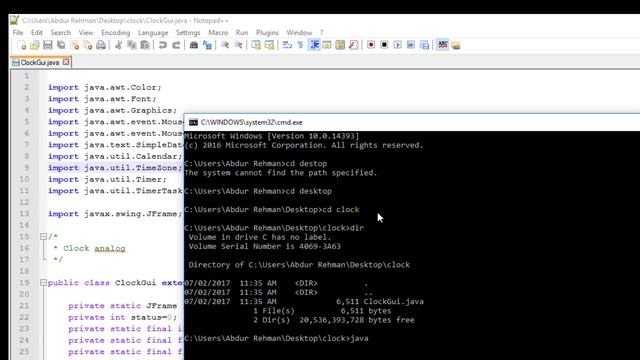This screenshot has height=360, width=640.
Task: Click line 'import java.awt.Color;' in editor
Action: tap(104, 87)
